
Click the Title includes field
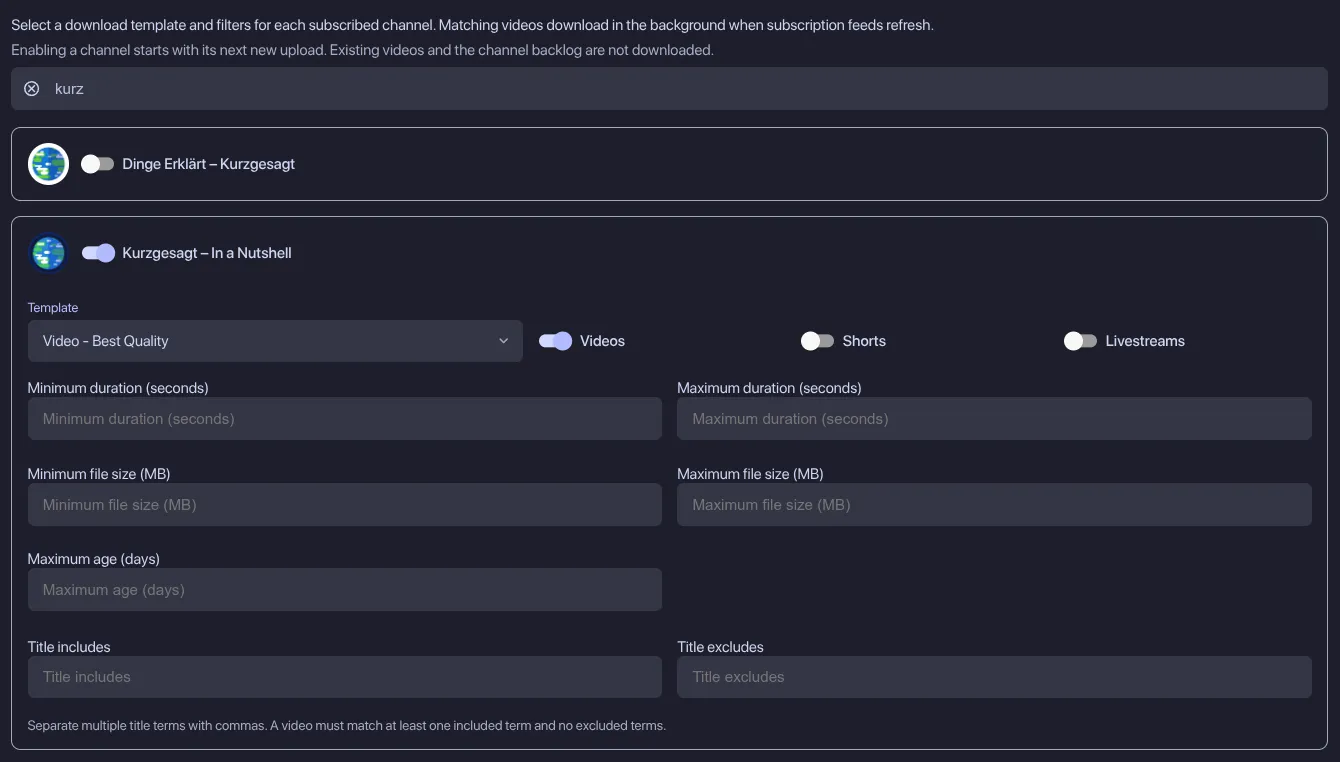point(345,677)
